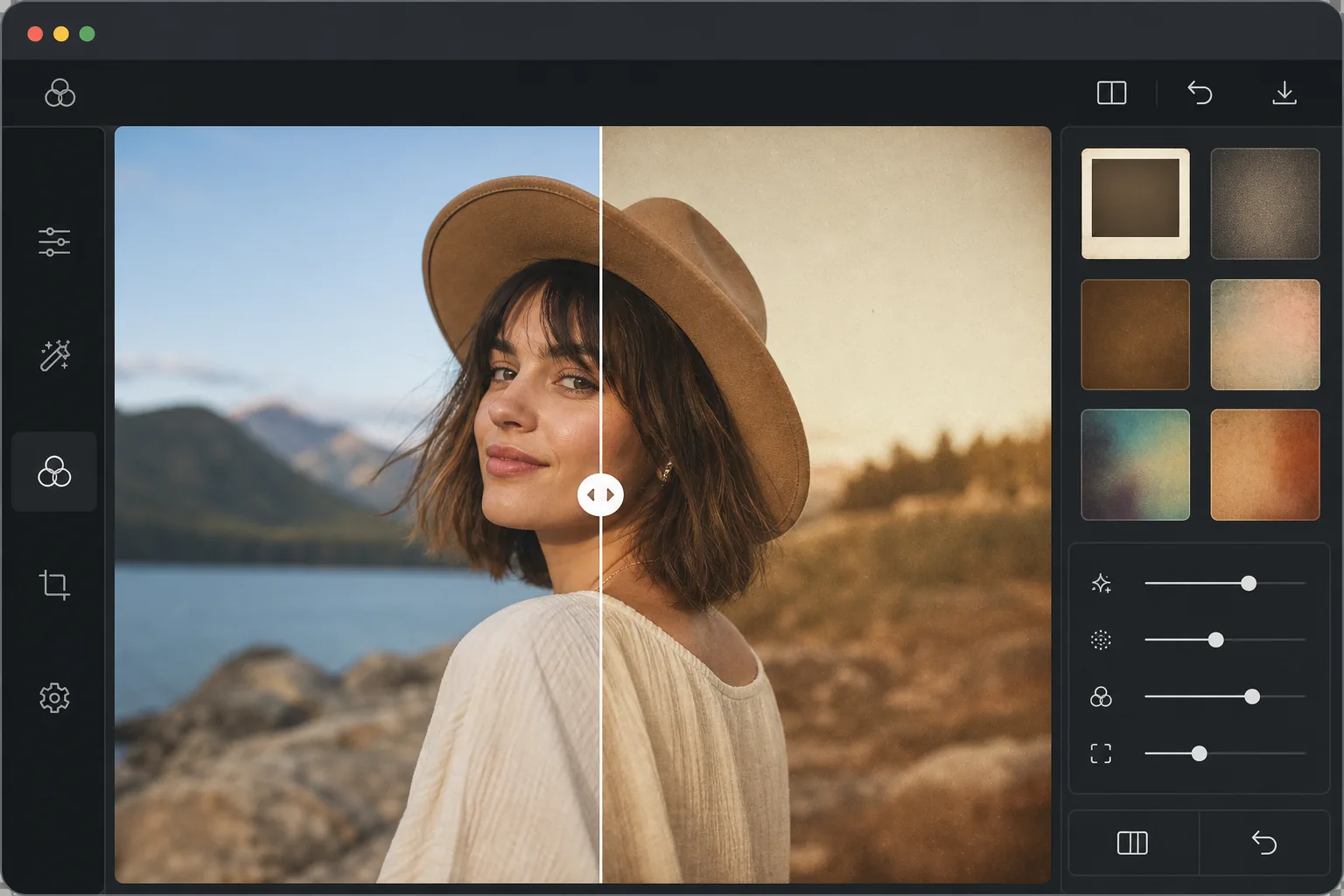This screenshot has height=896, width=1344.
Task: Select the brown polaroid-frame filter preset
Action: [x=1135, y=204]
